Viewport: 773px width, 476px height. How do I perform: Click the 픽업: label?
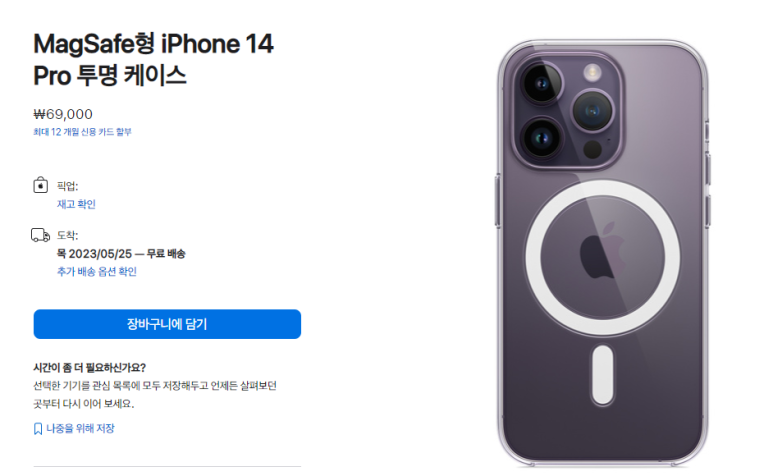68,186
